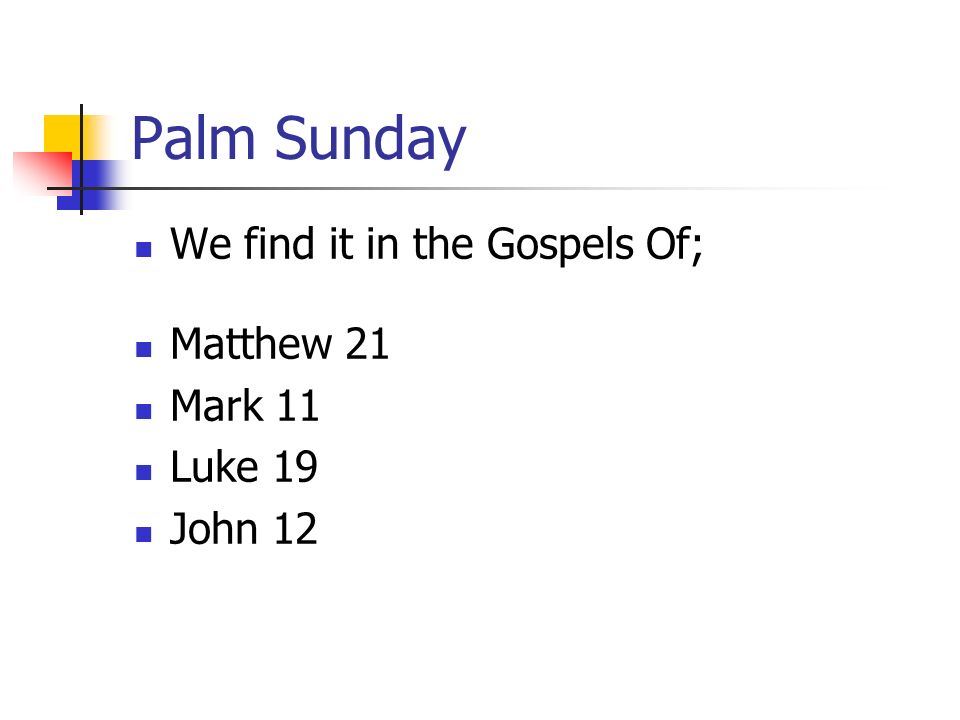
Task: Click the number 19 after Luke
Action: coord(295,467)
